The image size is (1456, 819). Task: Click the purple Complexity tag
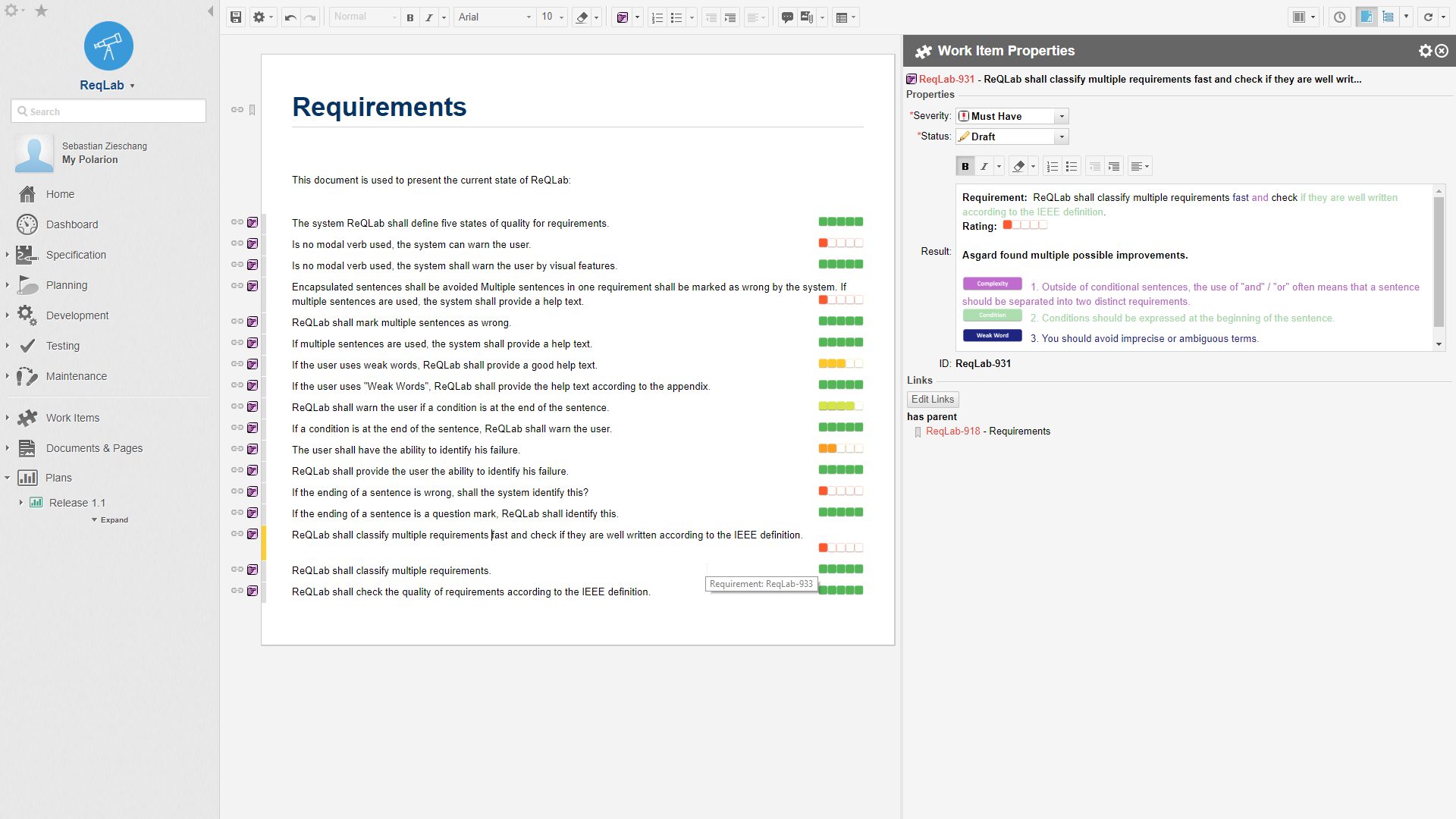pos(993,284)
